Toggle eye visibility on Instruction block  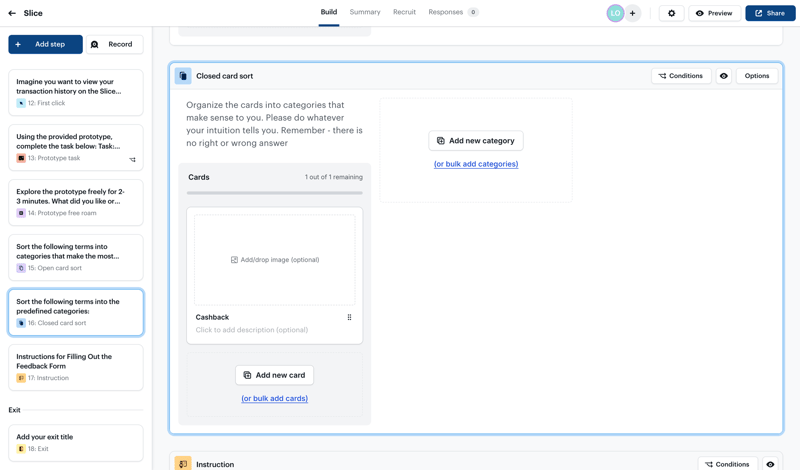click(x=770, y=464)
